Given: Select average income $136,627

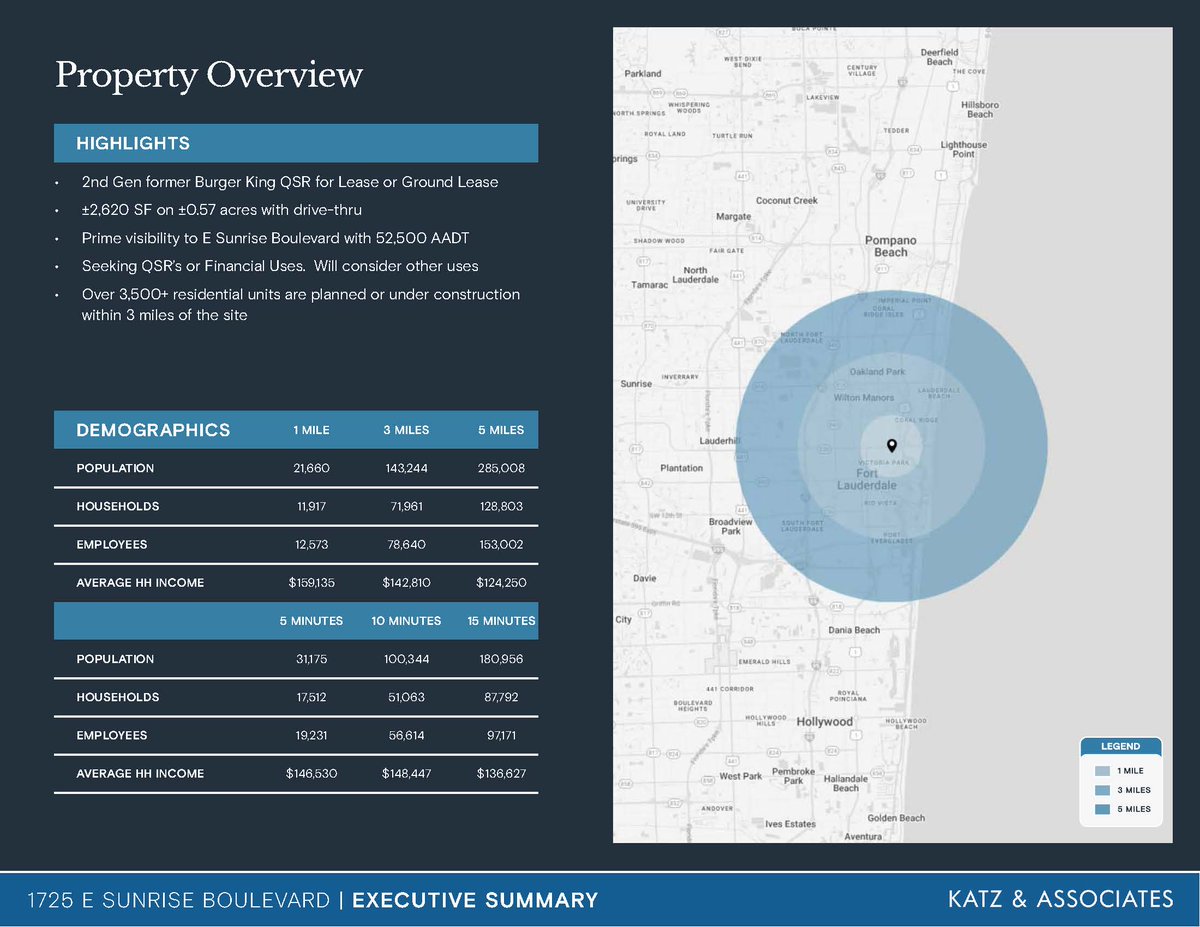Looking at the screenshot, I should click(501, 773).
